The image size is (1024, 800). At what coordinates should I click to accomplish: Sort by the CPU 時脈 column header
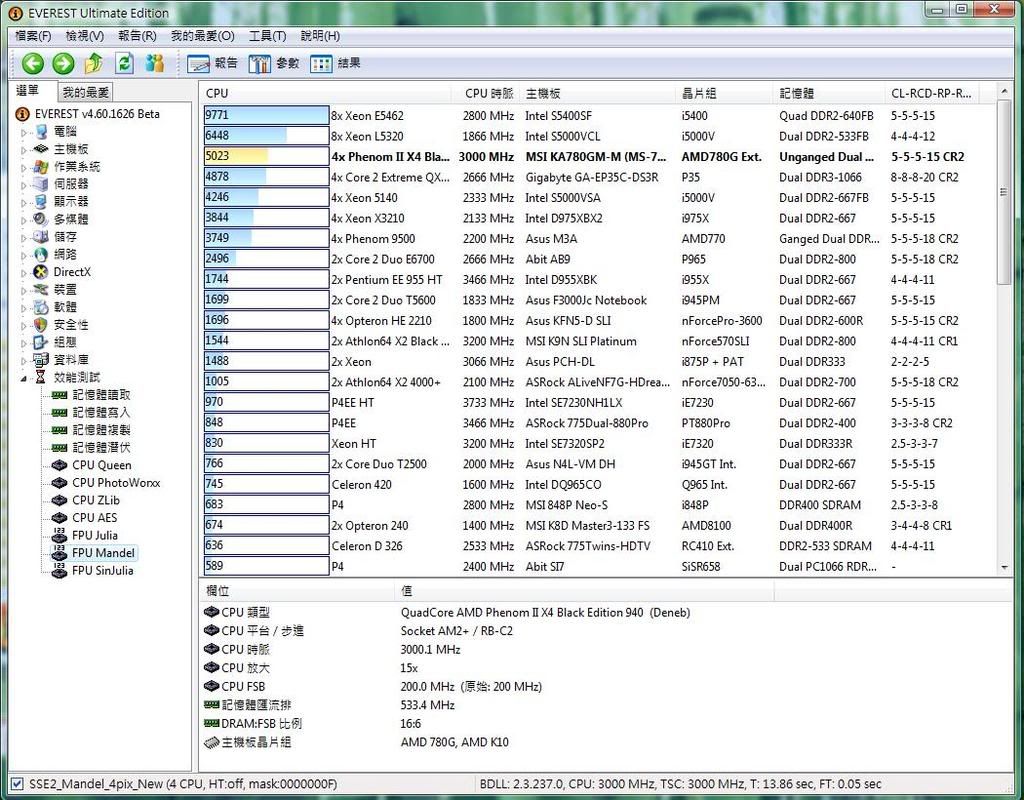coord(487,93)
